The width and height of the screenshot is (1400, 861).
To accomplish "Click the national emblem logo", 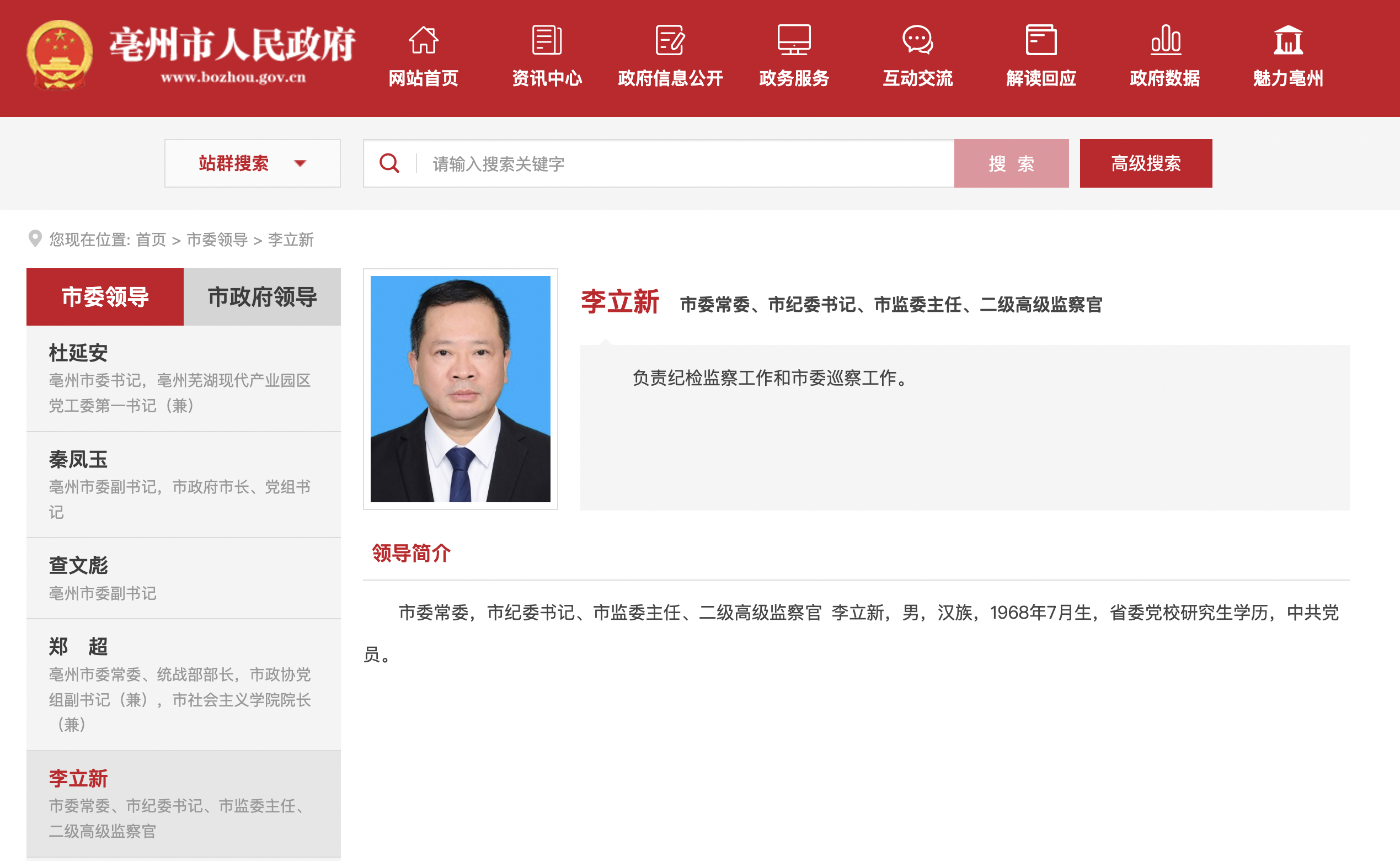I will [60, 55].
